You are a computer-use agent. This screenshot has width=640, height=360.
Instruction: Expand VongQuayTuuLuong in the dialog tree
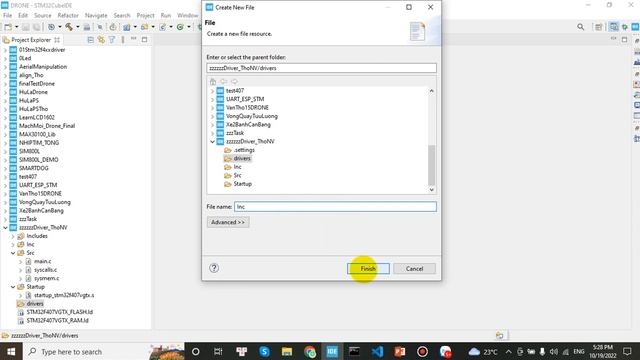coord(213,116)
